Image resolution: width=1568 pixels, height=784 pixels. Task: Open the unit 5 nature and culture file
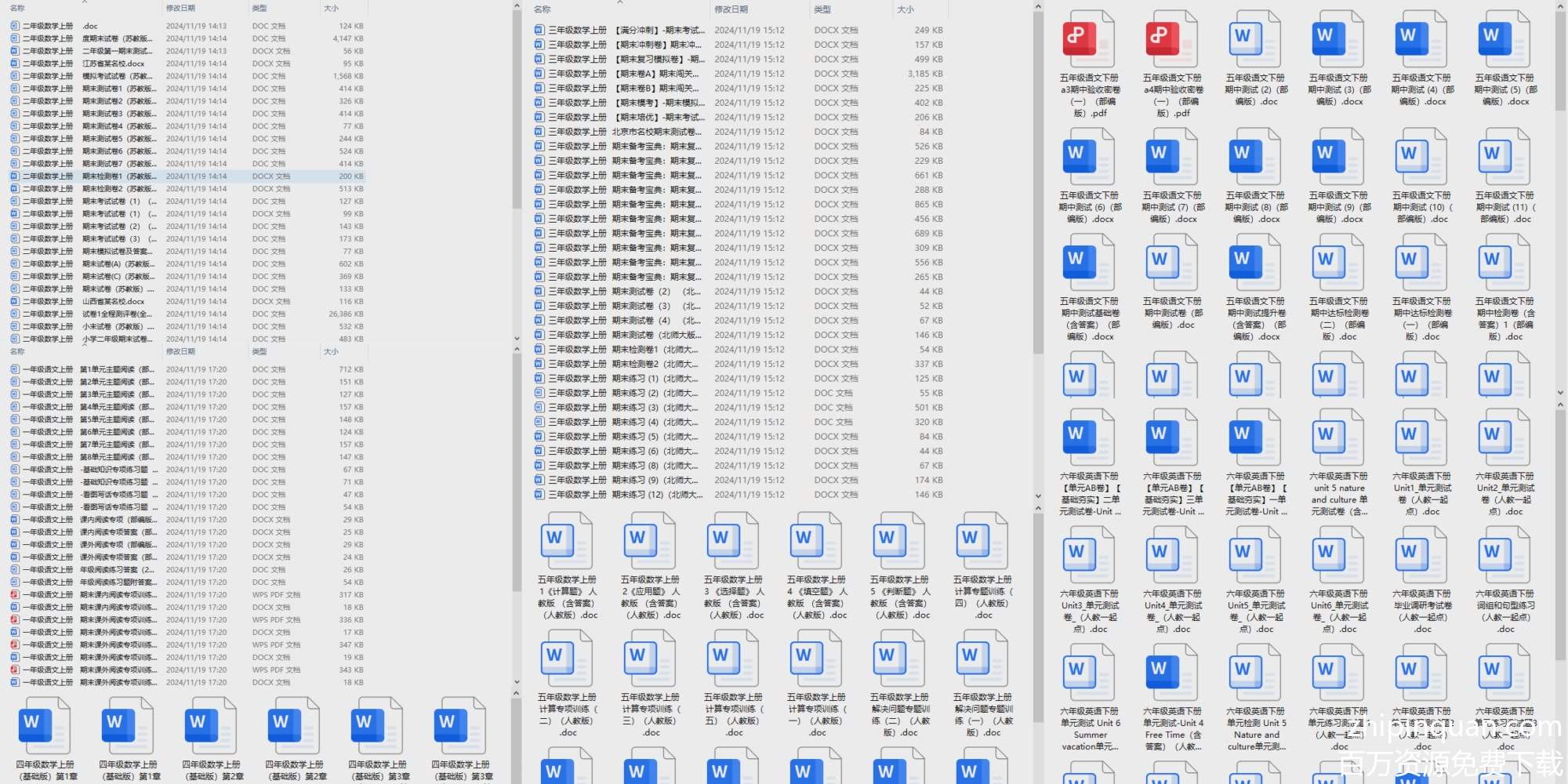click(1338, 437)
